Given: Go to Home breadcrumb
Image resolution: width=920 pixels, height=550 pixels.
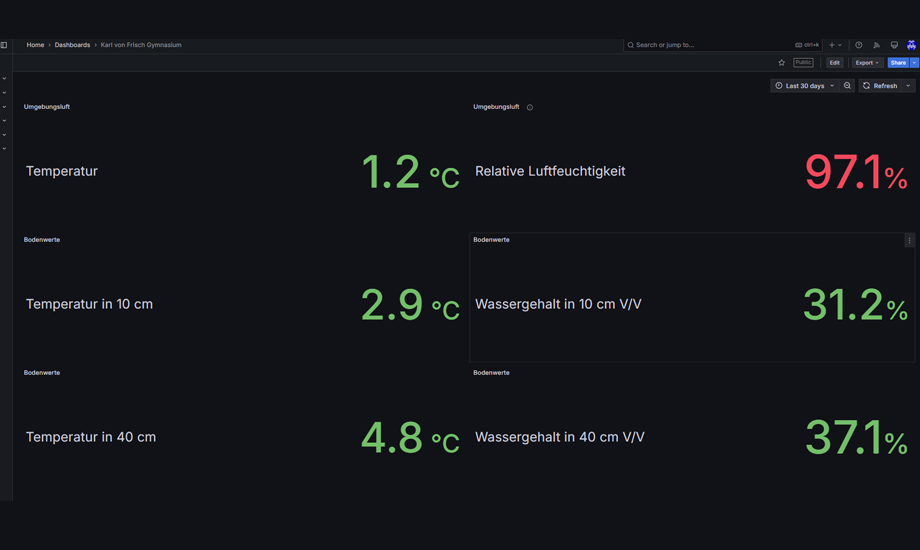Looking at the screenshot, I should coord(35,45).
